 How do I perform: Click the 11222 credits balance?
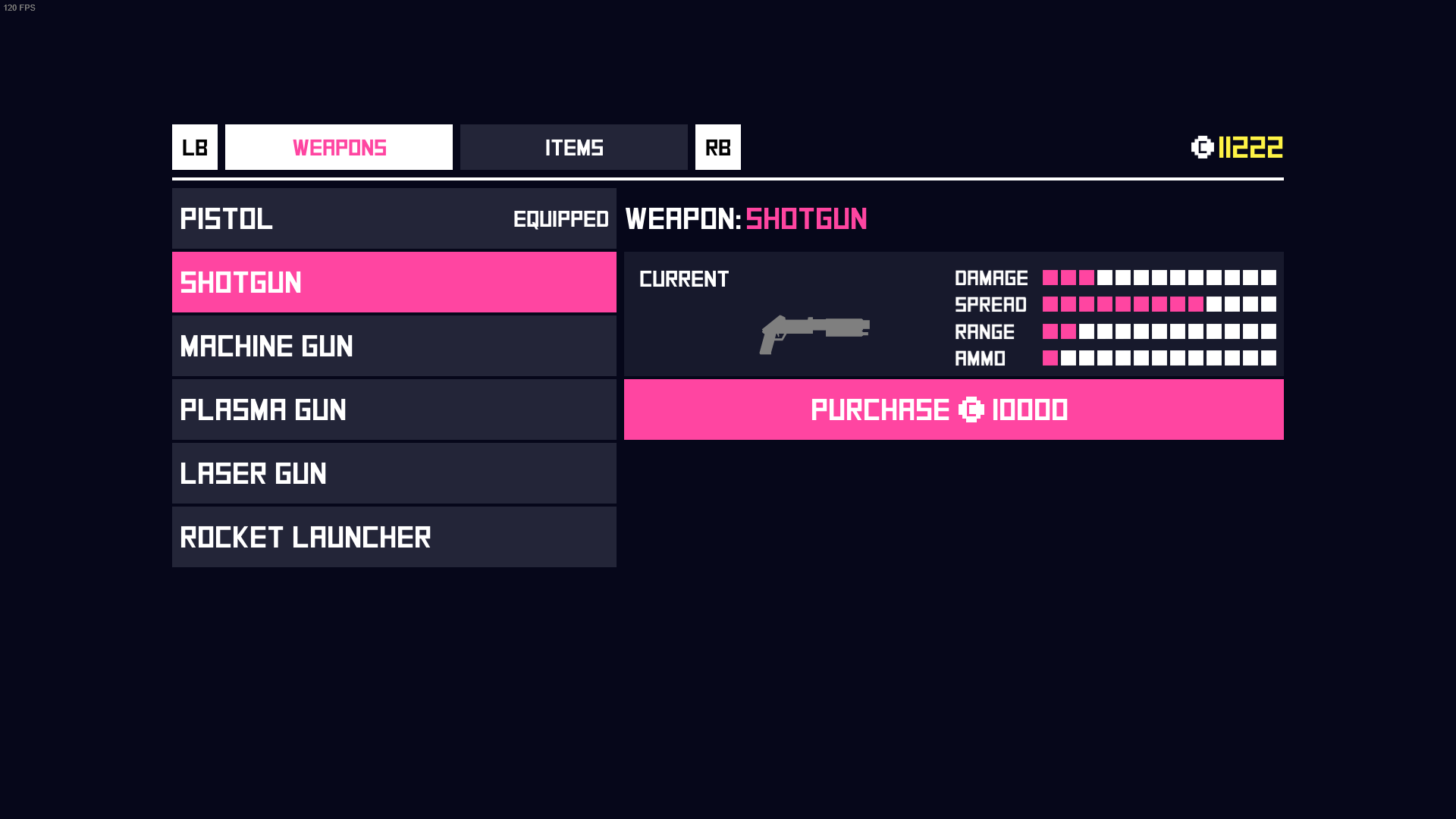[1250, 147]
